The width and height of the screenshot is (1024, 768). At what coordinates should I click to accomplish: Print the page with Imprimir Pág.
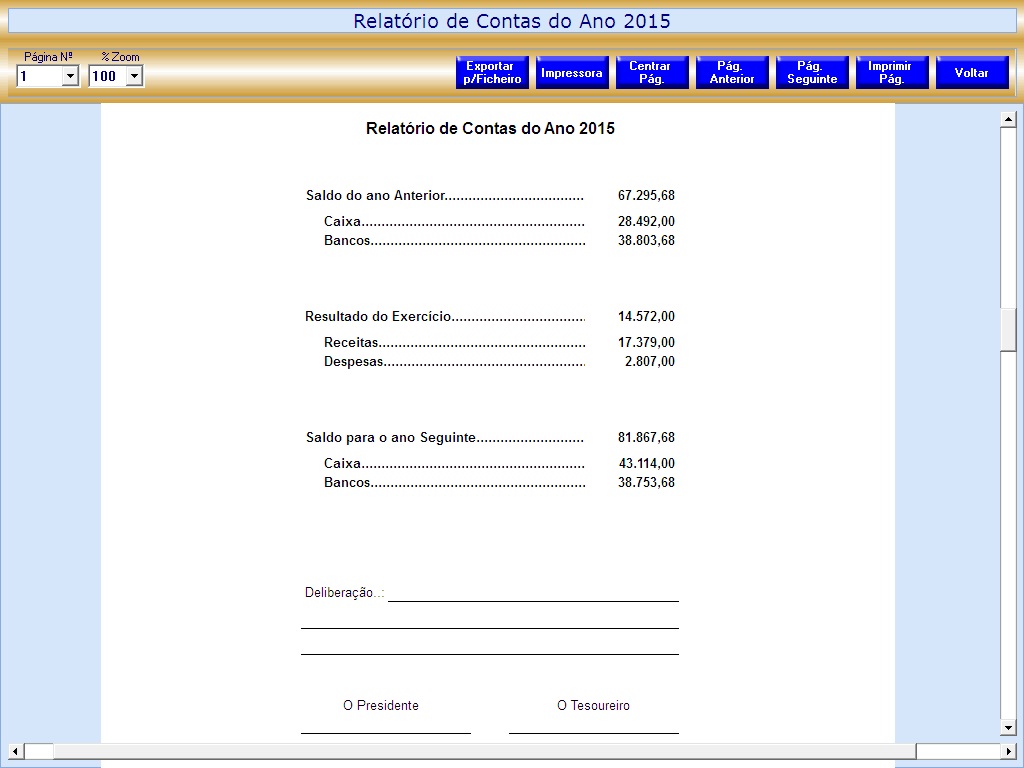[892, 73]
